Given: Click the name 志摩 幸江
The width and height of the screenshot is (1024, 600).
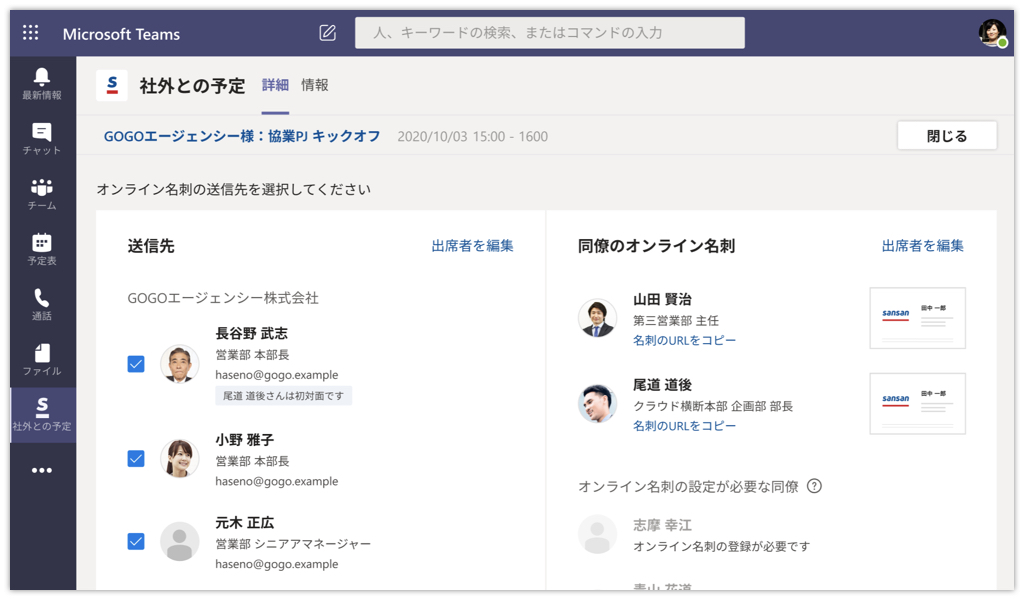Looking at the screenshot, I should coord(662,525).
